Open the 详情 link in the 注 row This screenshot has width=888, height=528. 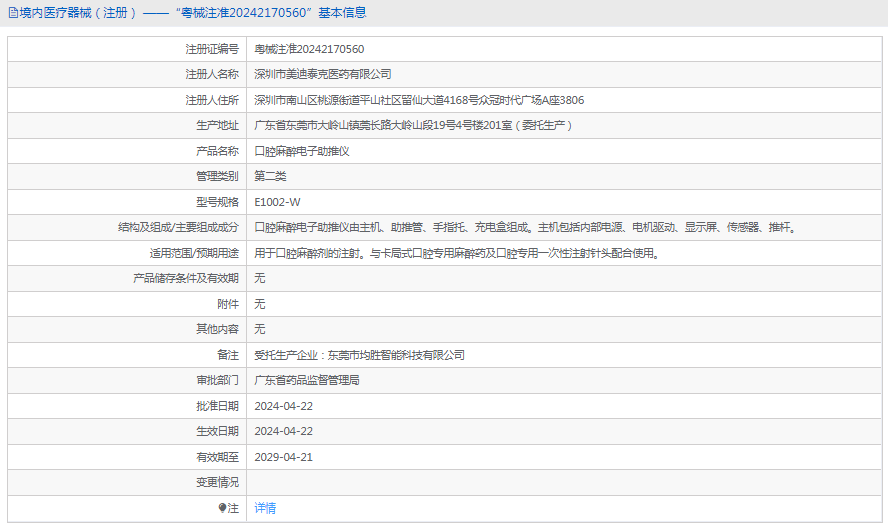click(x=265, y=508)
